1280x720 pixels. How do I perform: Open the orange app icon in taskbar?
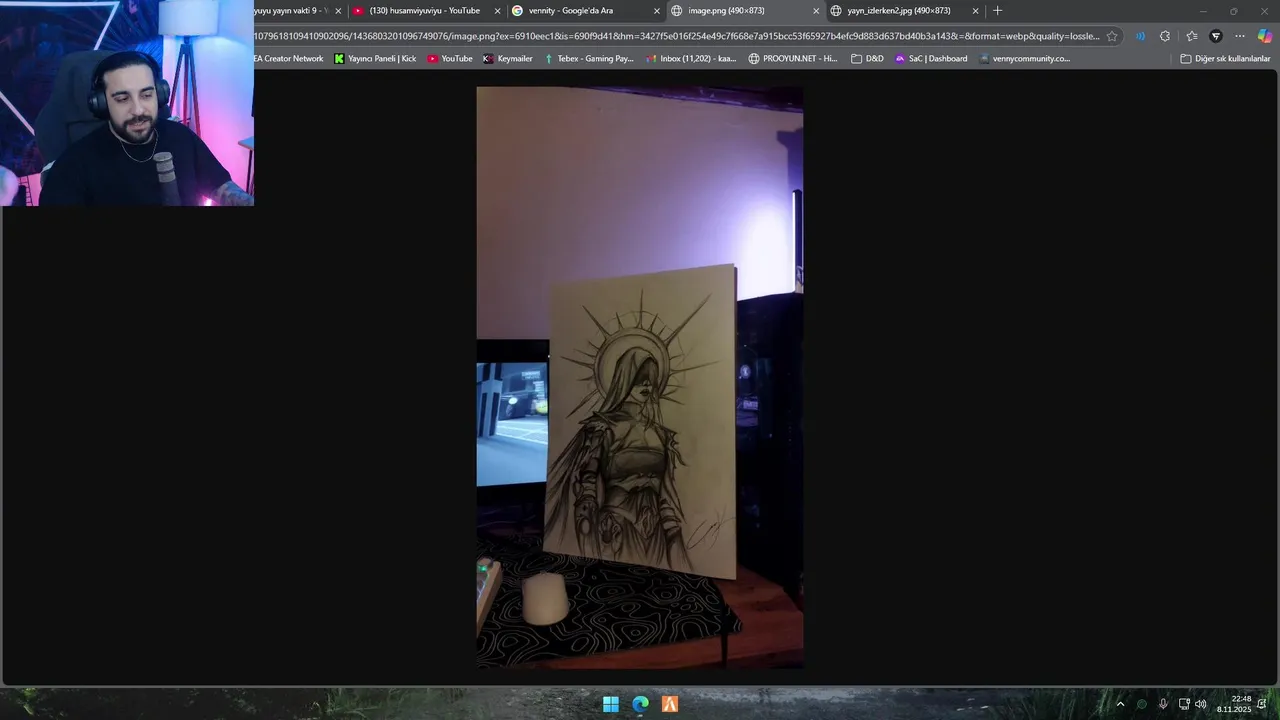[x=670, y=704]
